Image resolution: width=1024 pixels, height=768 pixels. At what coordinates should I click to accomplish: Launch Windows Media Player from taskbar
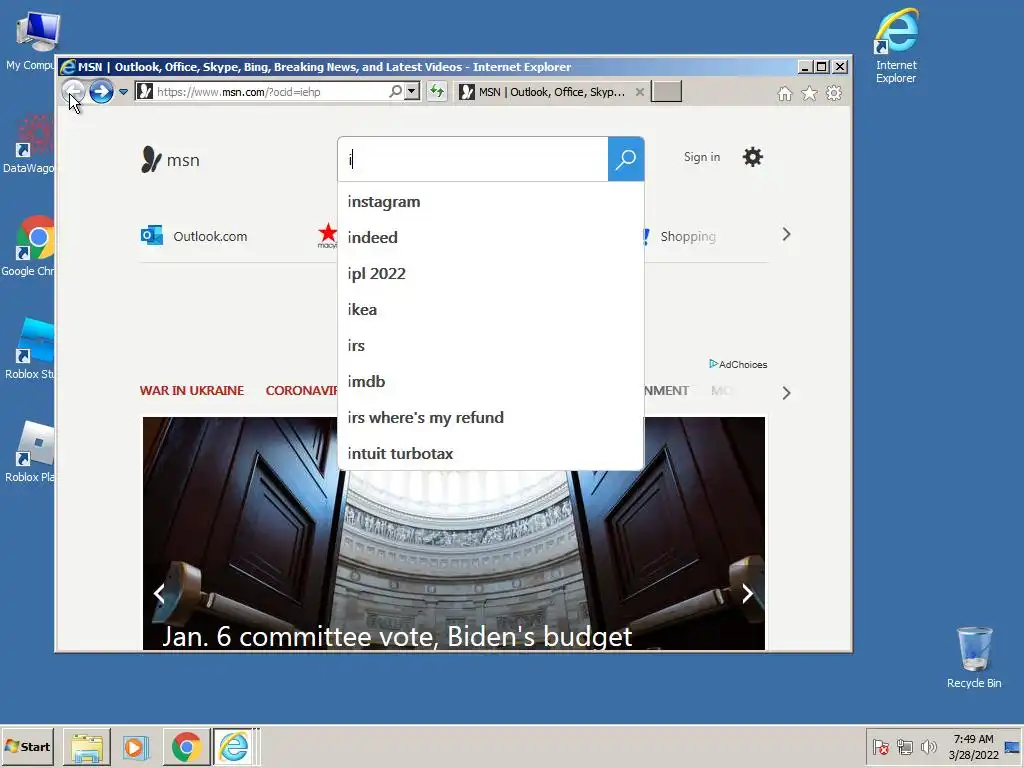[x=136, y=746]
